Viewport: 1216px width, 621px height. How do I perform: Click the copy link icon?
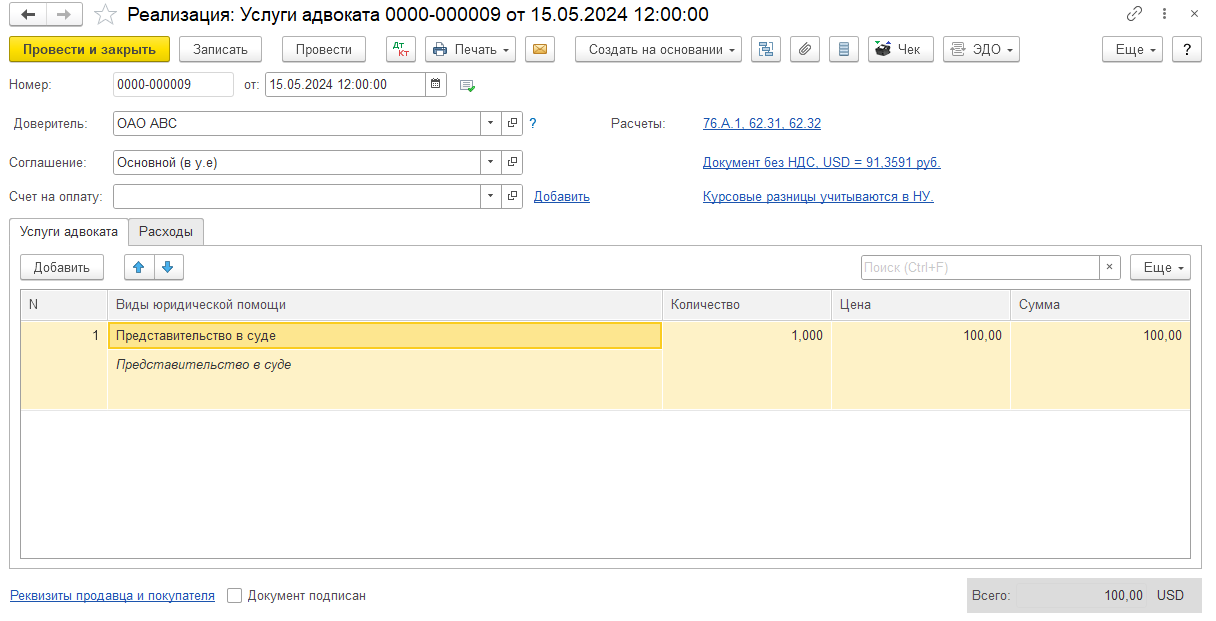[x=1134, y=14]
